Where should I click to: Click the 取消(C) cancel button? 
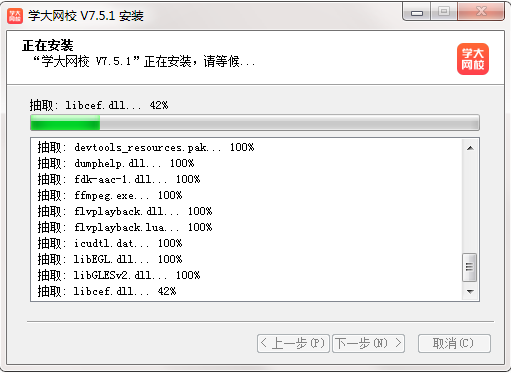(x=454, y=343)
